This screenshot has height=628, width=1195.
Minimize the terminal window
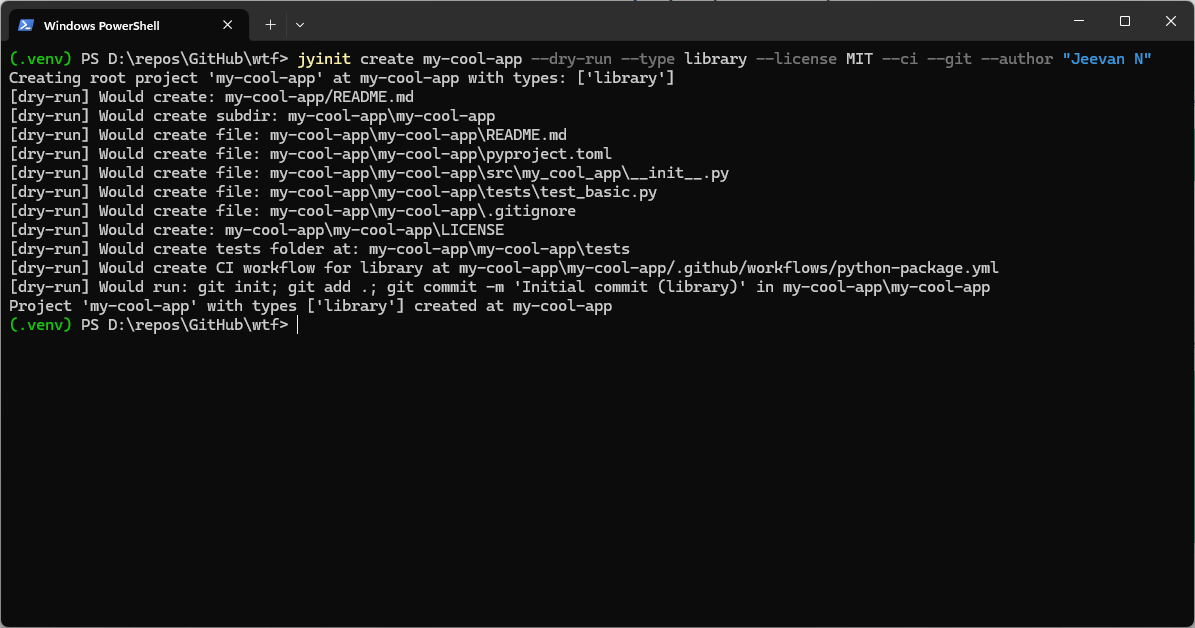(1078, 21)
